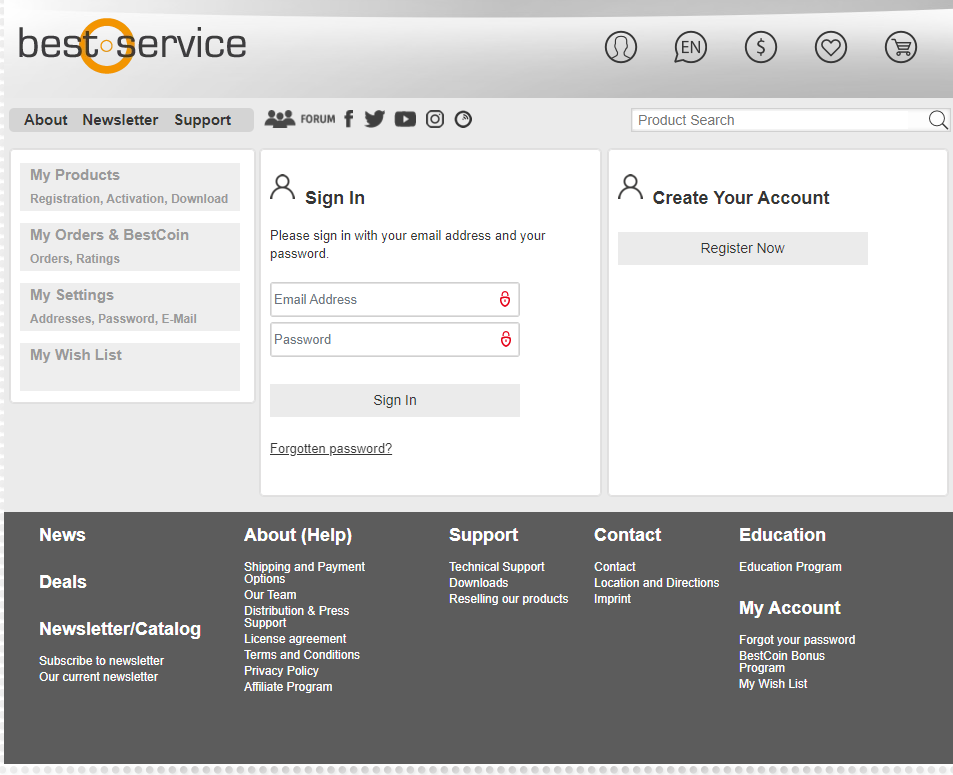
Task: Click the red lock icon in Email field
Action: (x=504, y=299)
